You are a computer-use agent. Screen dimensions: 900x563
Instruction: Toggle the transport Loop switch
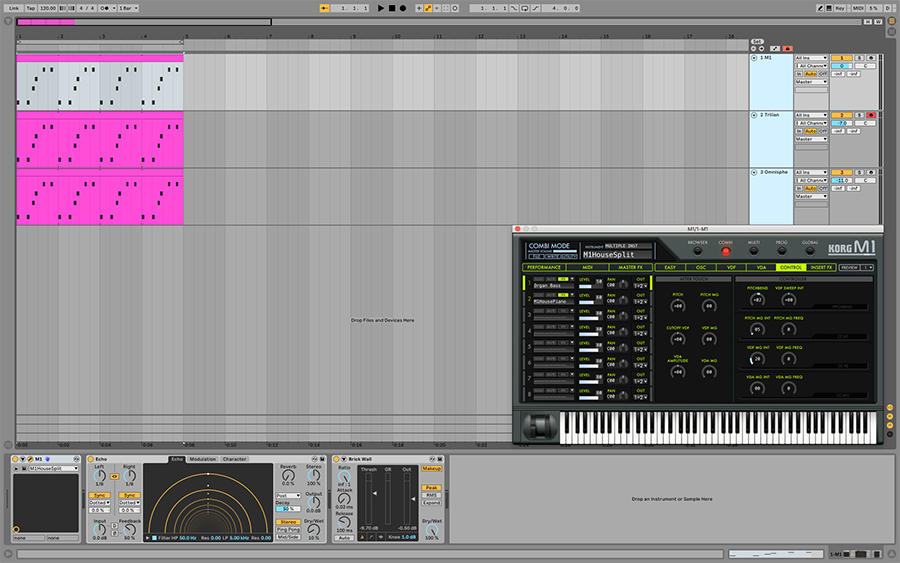[525, 8]
